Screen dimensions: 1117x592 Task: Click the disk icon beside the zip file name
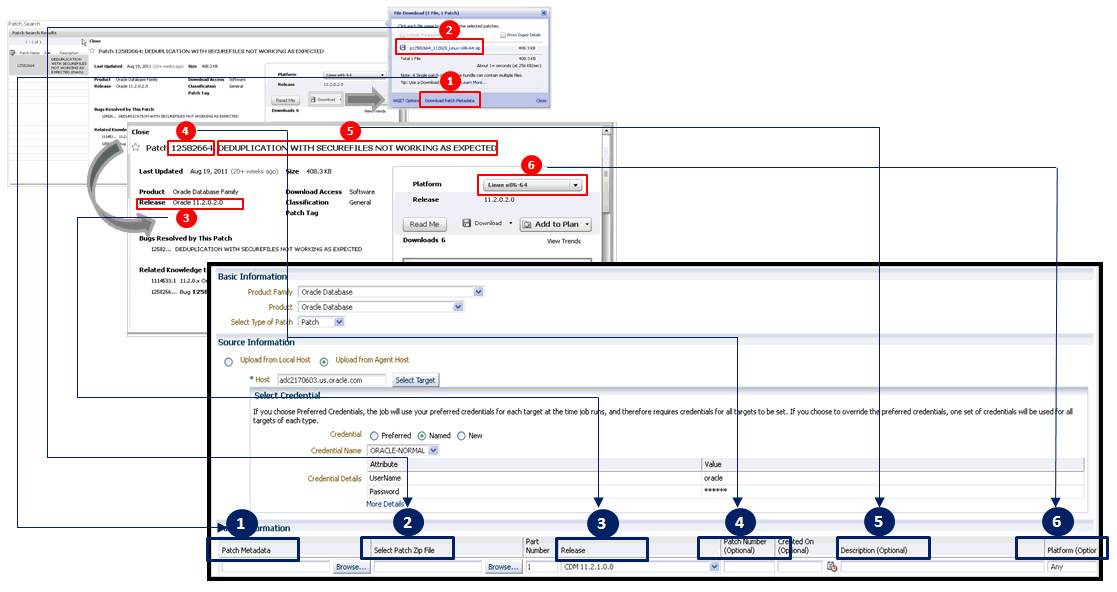coord(402,48)
